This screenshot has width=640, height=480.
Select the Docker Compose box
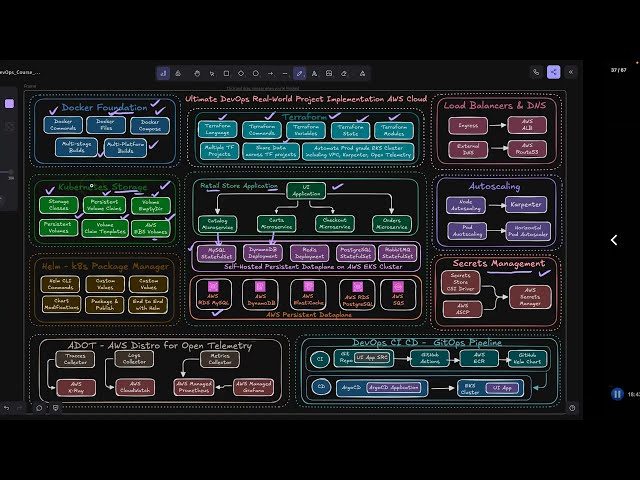point(150,125)
